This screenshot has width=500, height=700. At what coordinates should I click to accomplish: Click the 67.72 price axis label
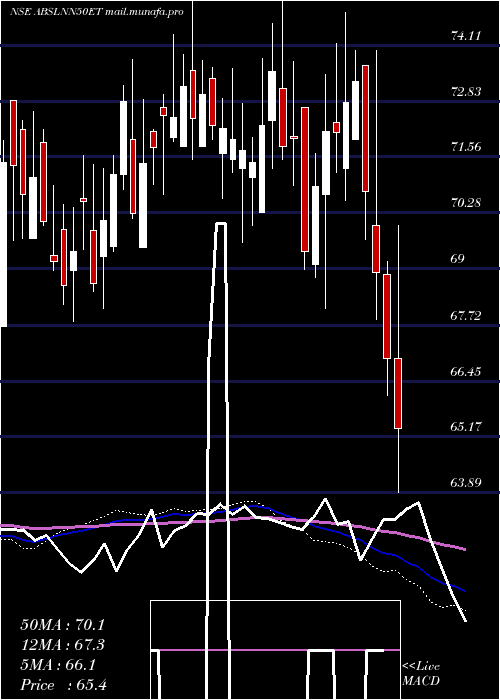pyautogui.click(x=466, y=316)
